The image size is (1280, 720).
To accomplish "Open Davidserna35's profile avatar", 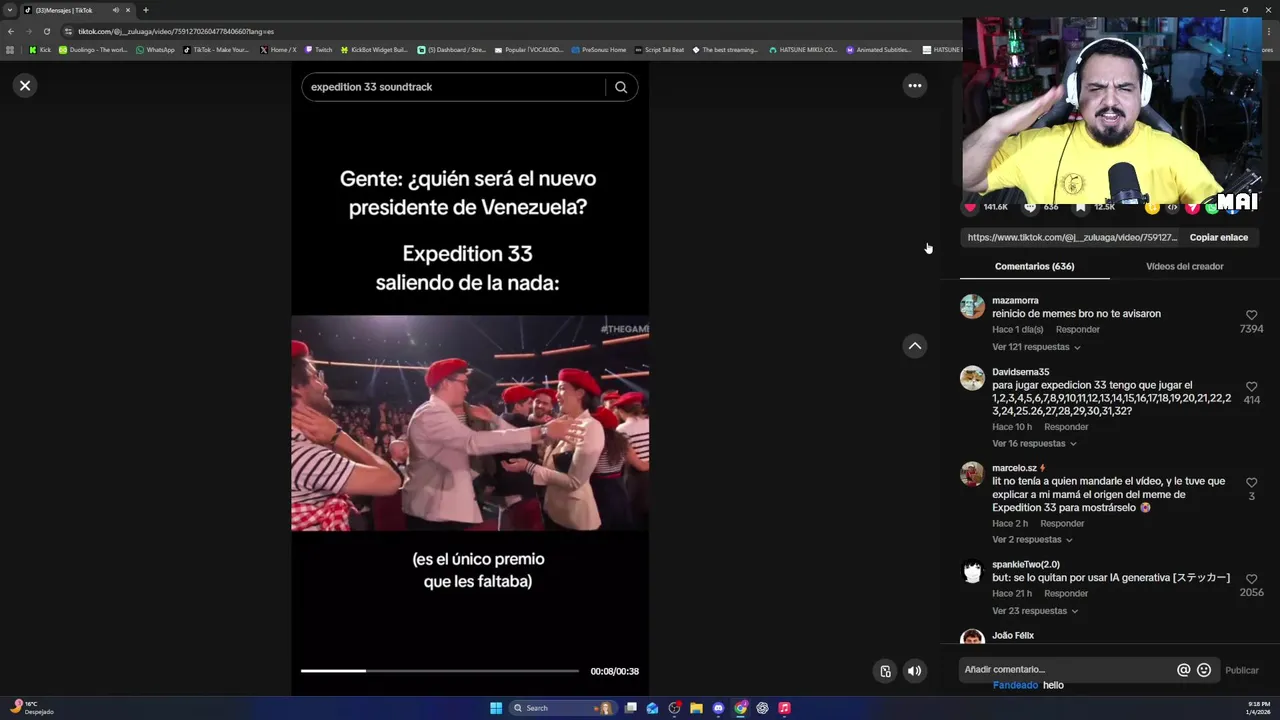I will 972,377.
